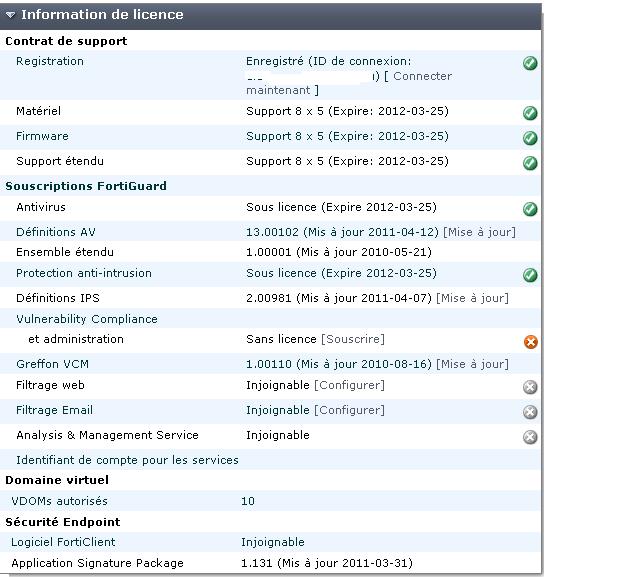Image resolution: width=640 pixels, height=577 pixels.
Task: Click the green check icon for Registration
Action: [x=530, y=63]
